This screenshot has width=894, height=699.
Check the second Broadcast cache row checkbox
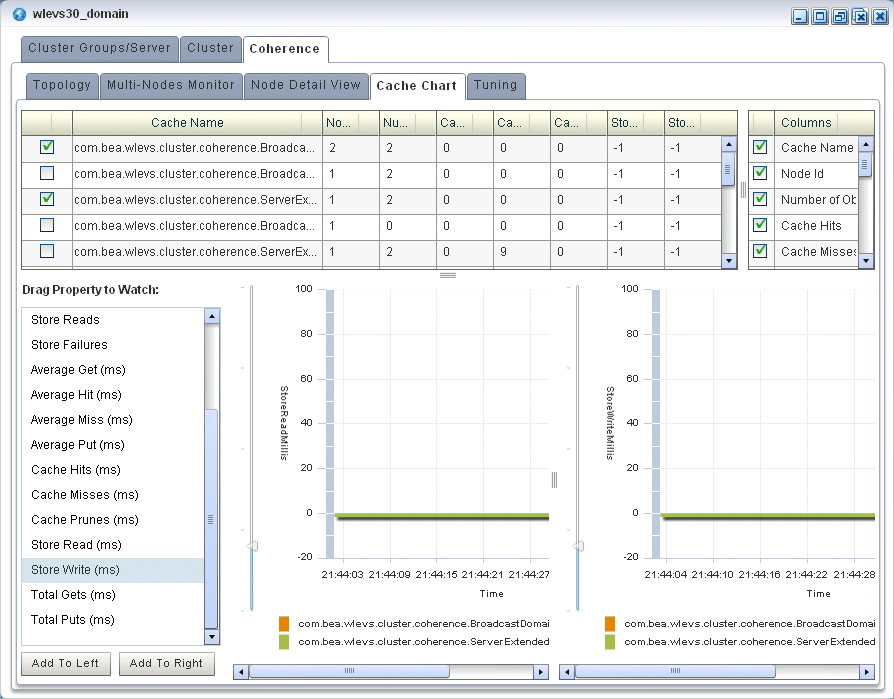click(x=47, y=173)
